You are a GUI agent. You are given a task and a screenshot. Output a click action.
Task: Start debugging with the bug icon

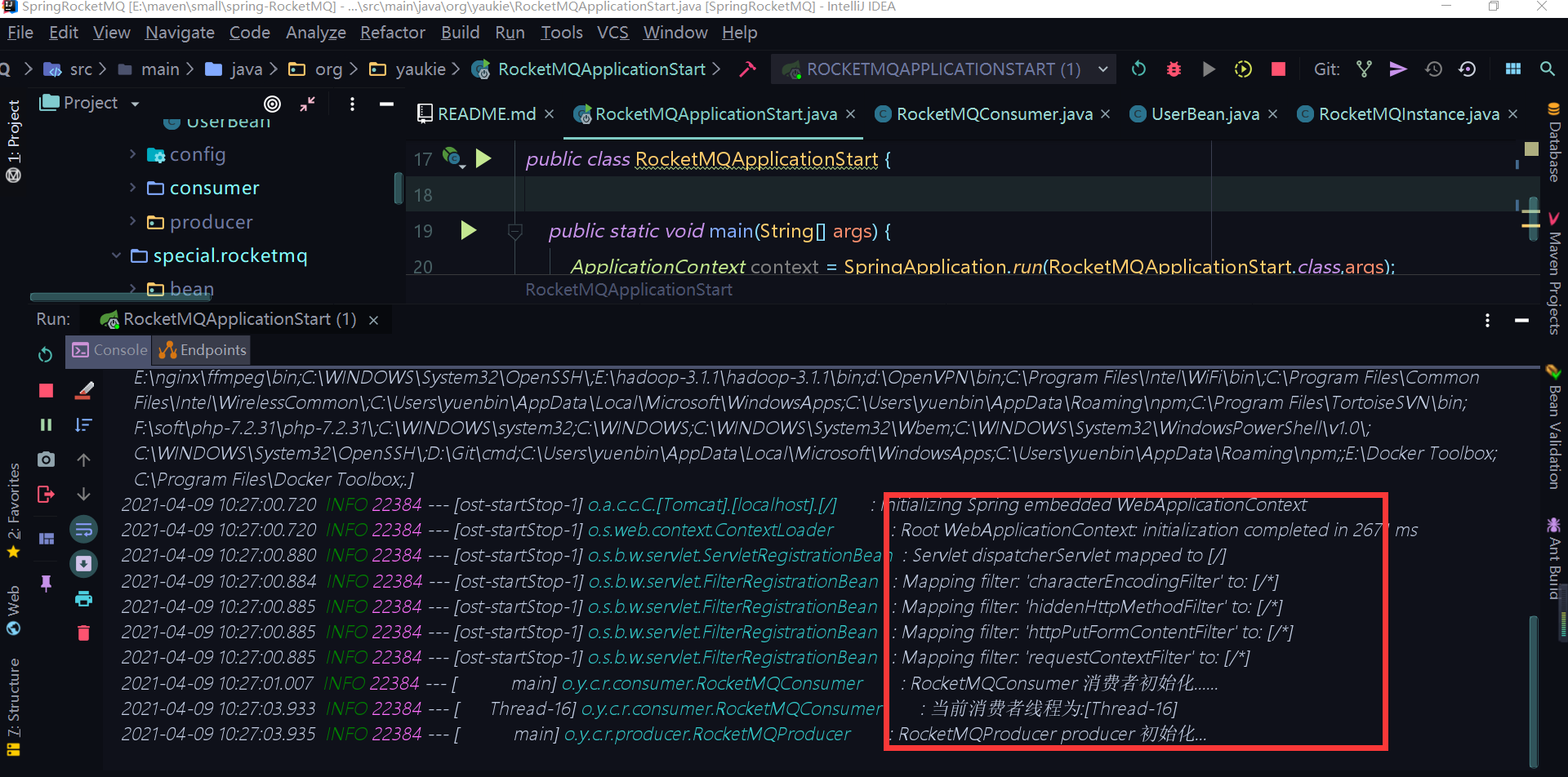coord(1174,69)
